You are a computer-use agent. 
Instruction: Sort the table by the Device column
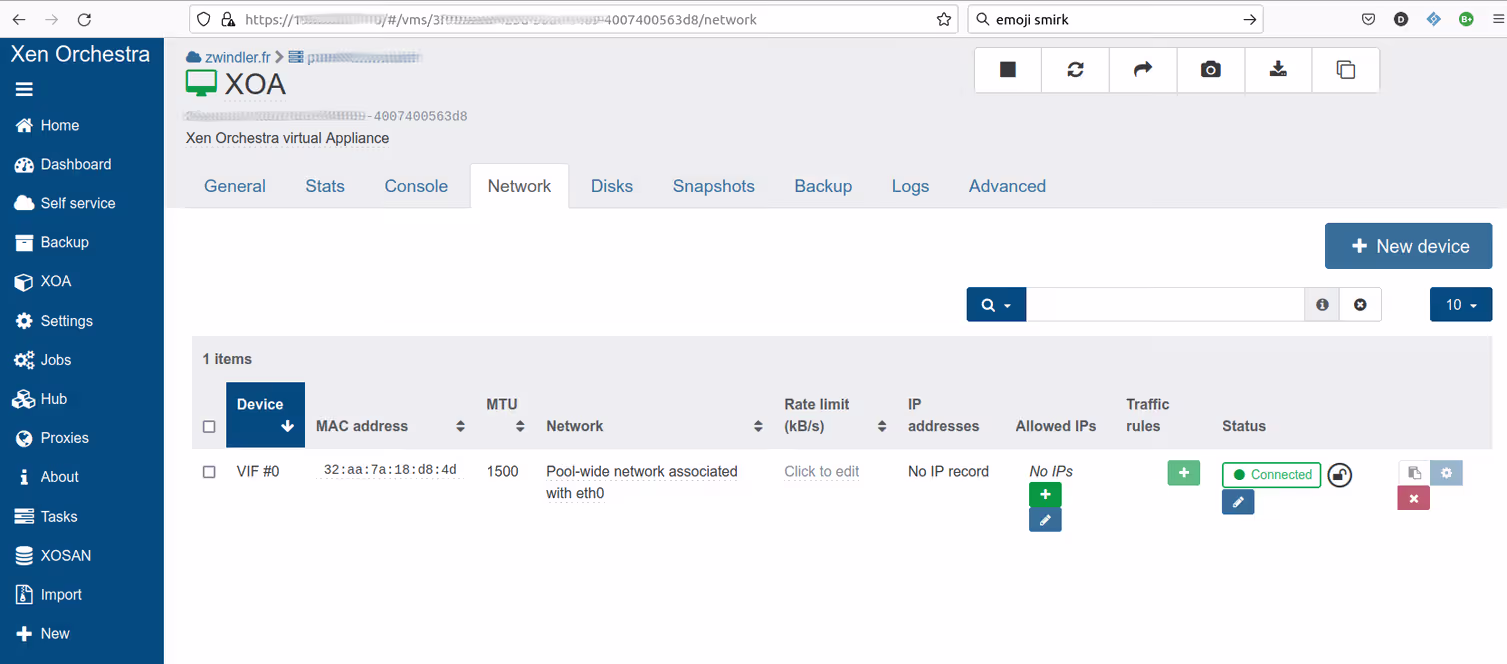(x=265, y=415)
